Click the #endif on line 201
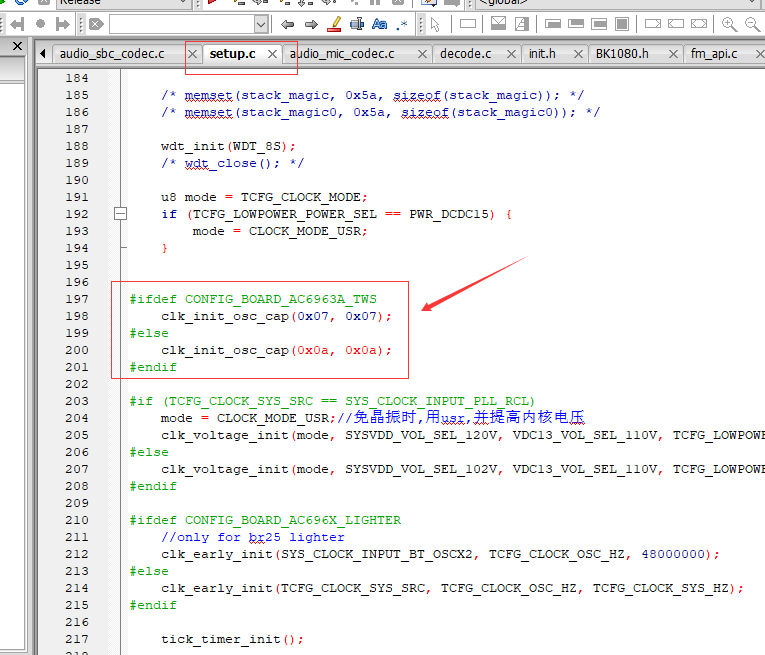 click(x=153, y=367)
